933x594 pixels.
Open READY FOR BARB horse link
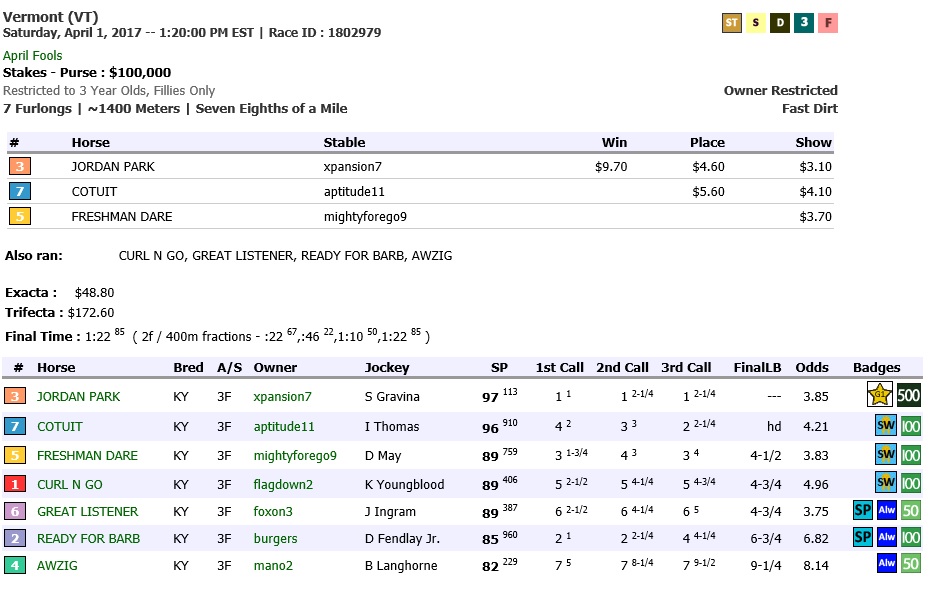[88, 539]
